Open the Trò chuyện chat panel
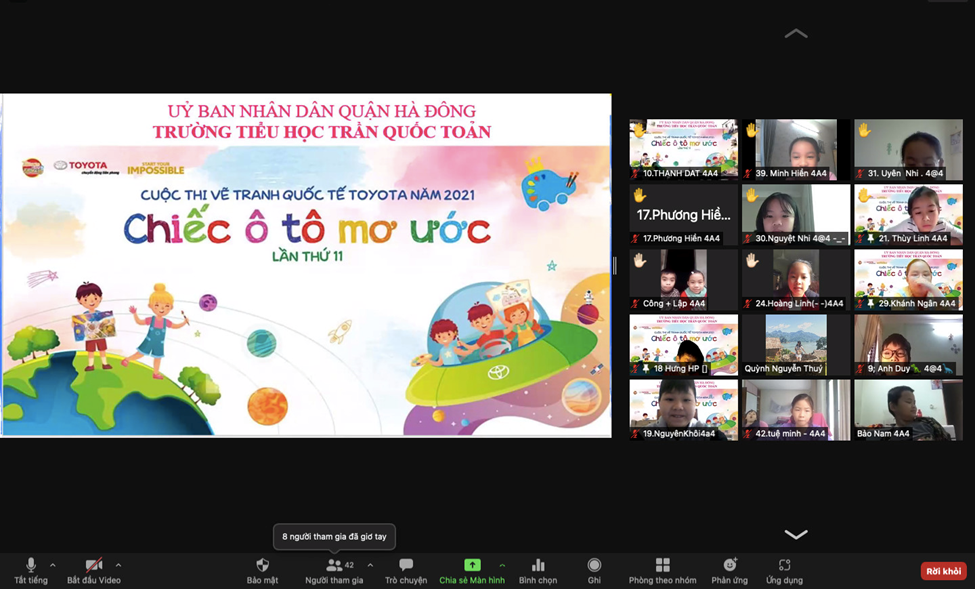The width and height of the screenshot is (975, 589). (406, 565)
